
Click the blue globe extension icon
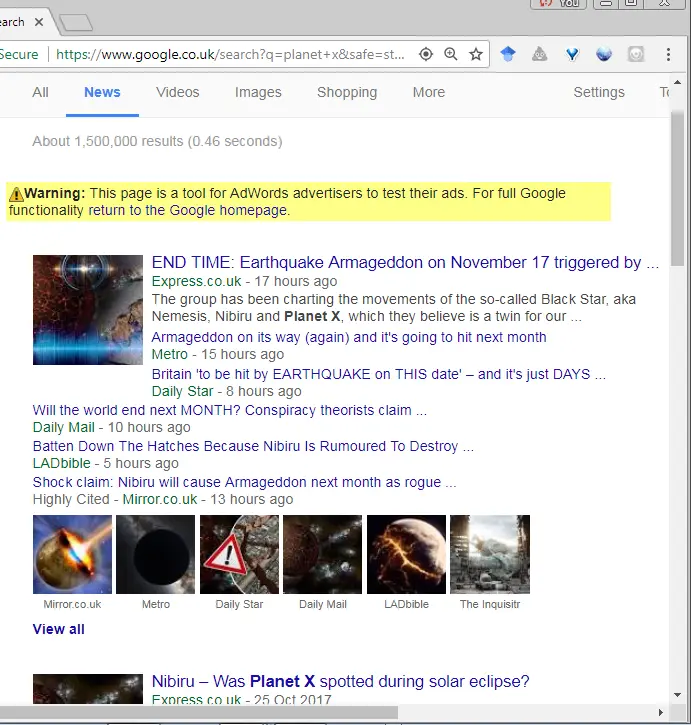click(x=604, y=55)
